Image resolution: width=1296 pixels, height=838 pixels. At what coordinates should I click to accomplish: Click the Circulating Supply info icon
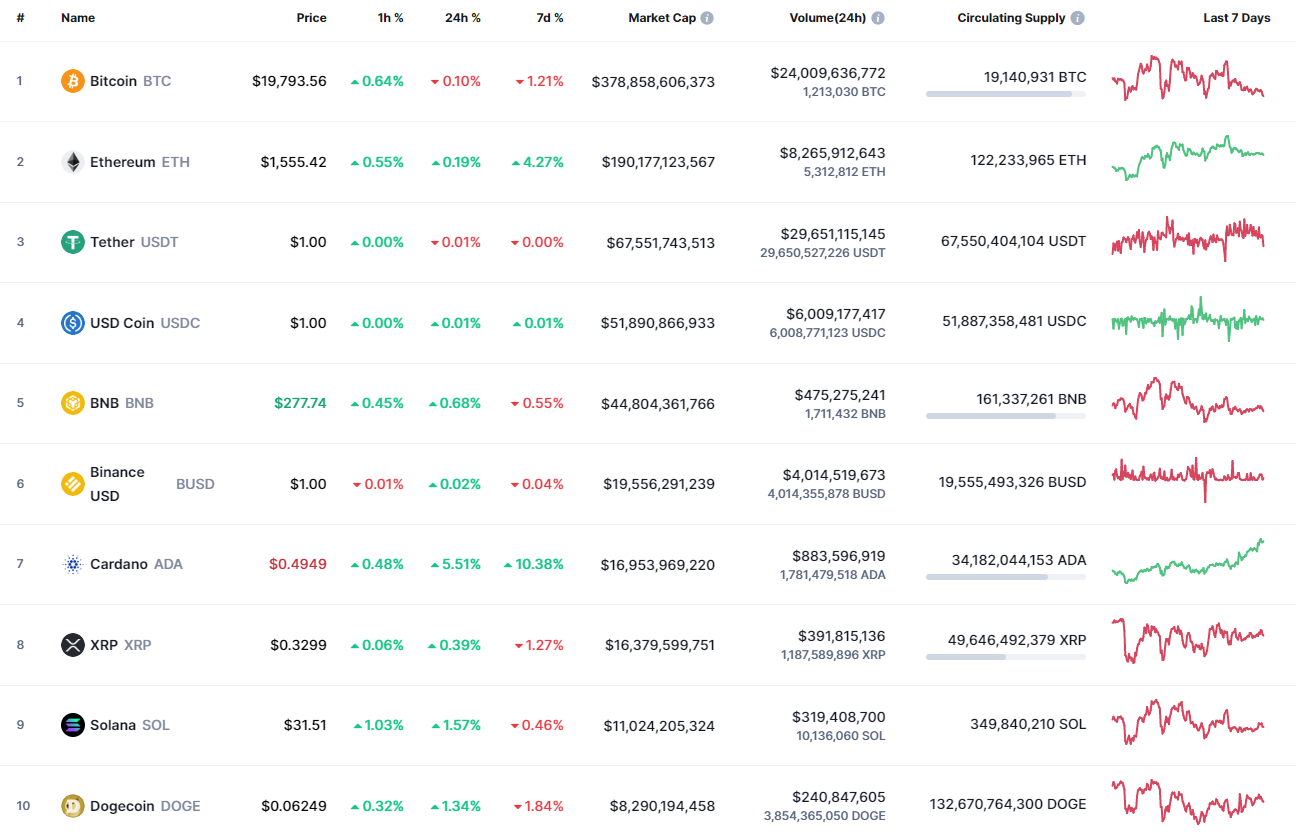coord(1077,17)
